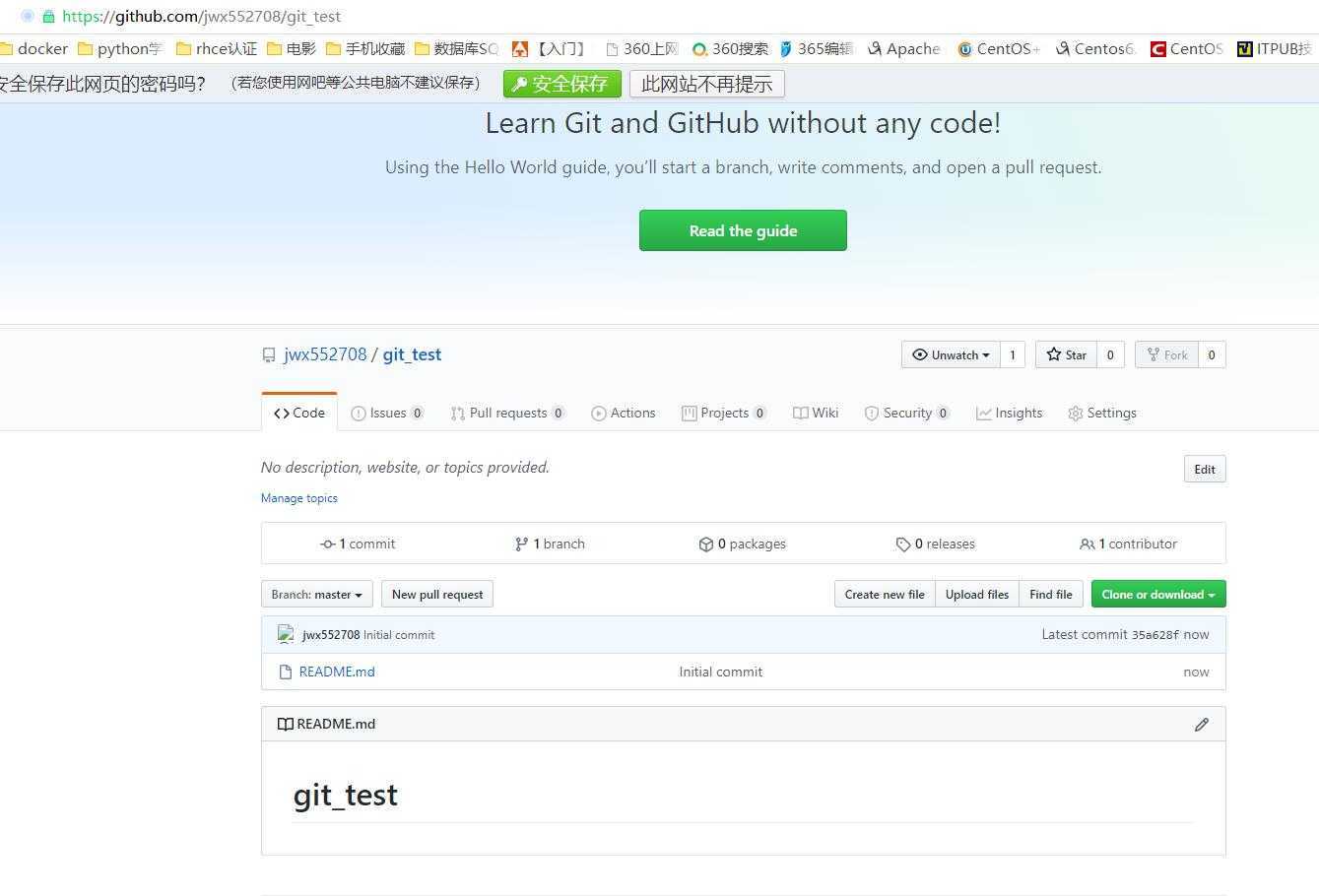Open the 1 branch link
This screenshot has width=1319, height=896.
click(550, 544)
